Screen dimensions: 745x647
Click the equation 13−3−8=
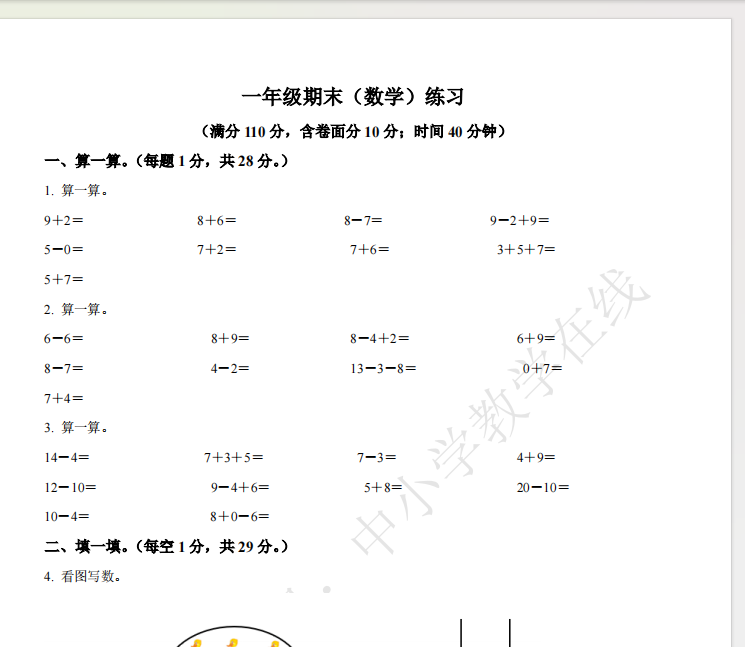[383, 368]
